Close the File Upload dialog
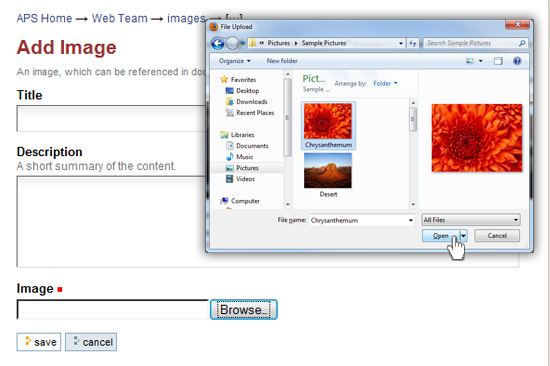The height and width of the screenshot is (366, 550). (x=517, y=25)
